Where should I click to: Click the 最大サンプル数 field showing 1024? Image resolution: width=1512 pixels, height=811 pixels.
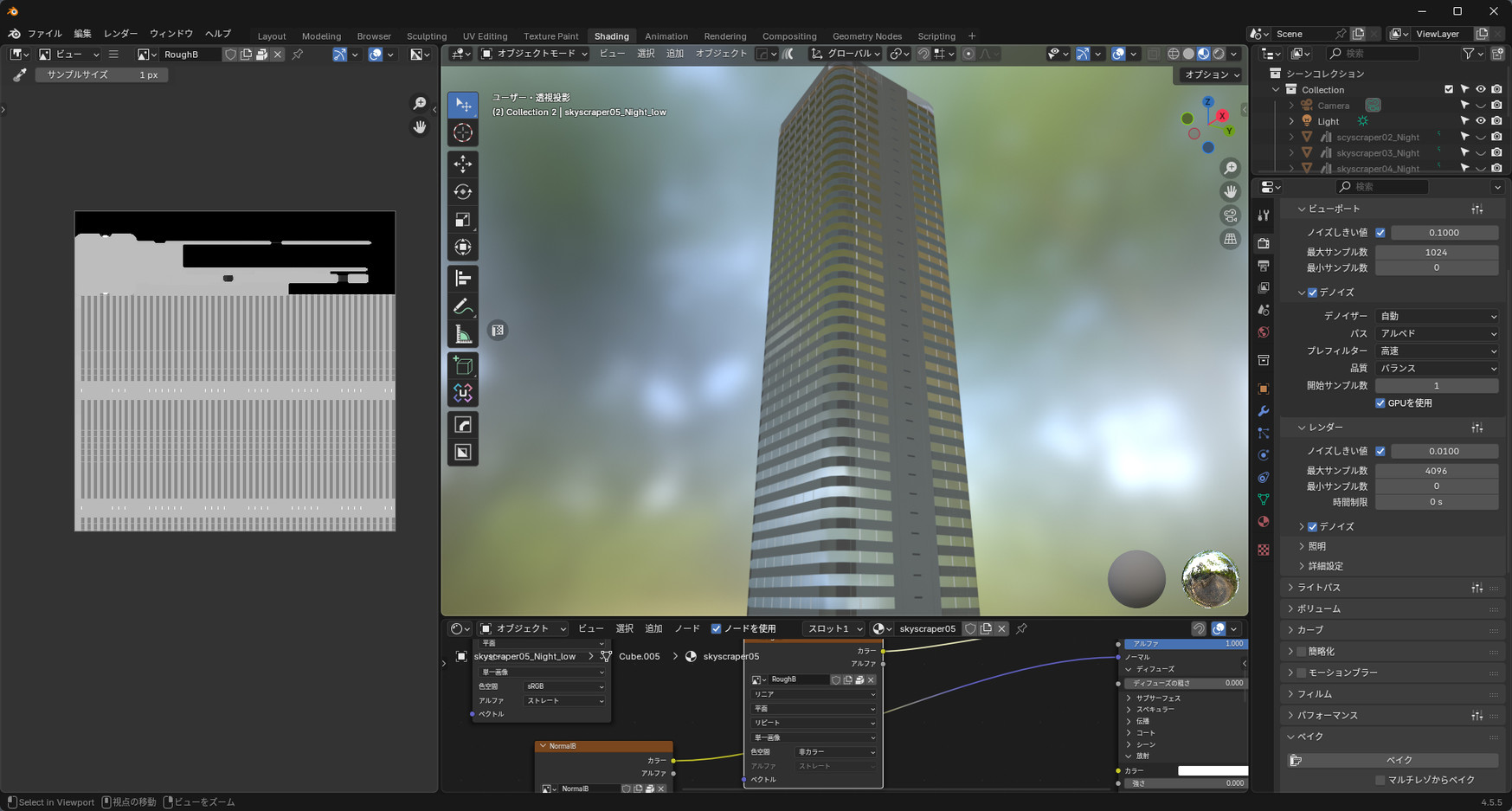pyautogui.click(x=1436, y=253)
